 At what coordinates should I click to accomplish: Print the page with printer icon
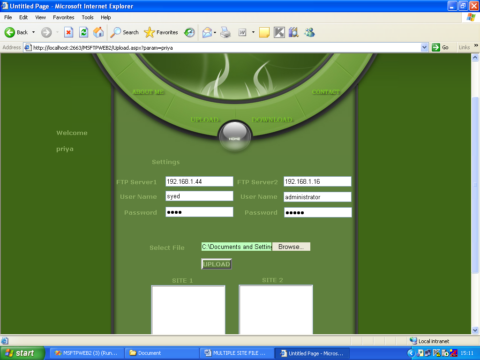pyautogui.click(x=226, y=32)
